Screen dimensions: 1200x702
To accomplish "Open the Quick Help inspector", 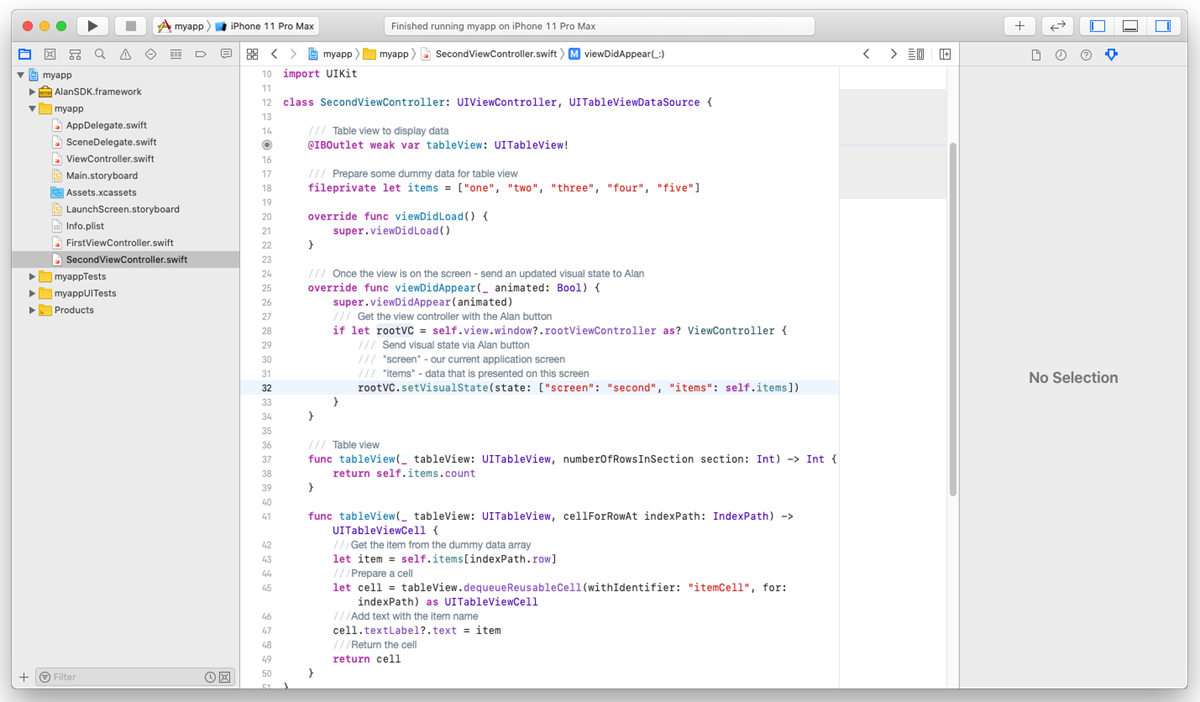I will click(1086, 53).
